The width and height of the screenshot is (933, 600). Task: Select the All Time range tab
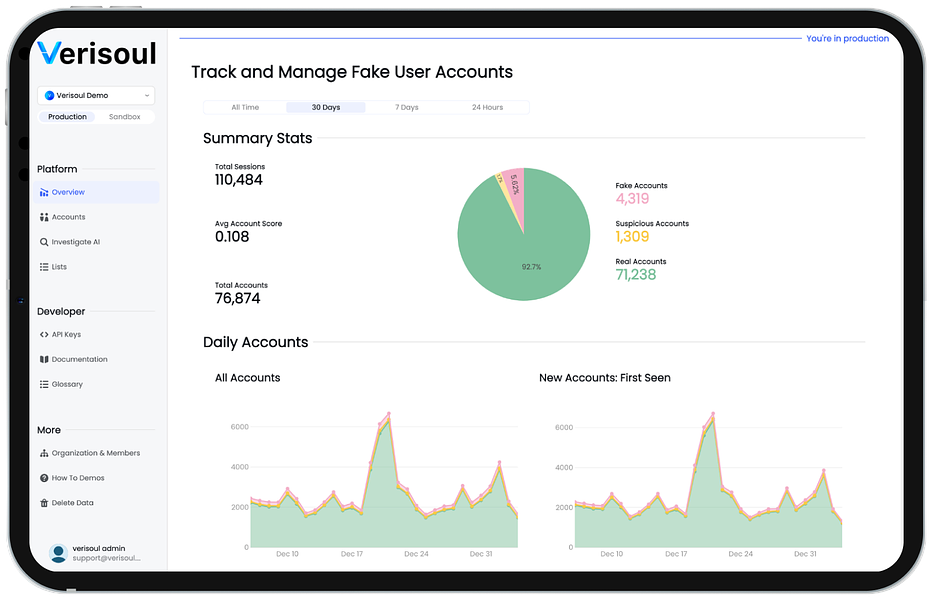point(245,108)
